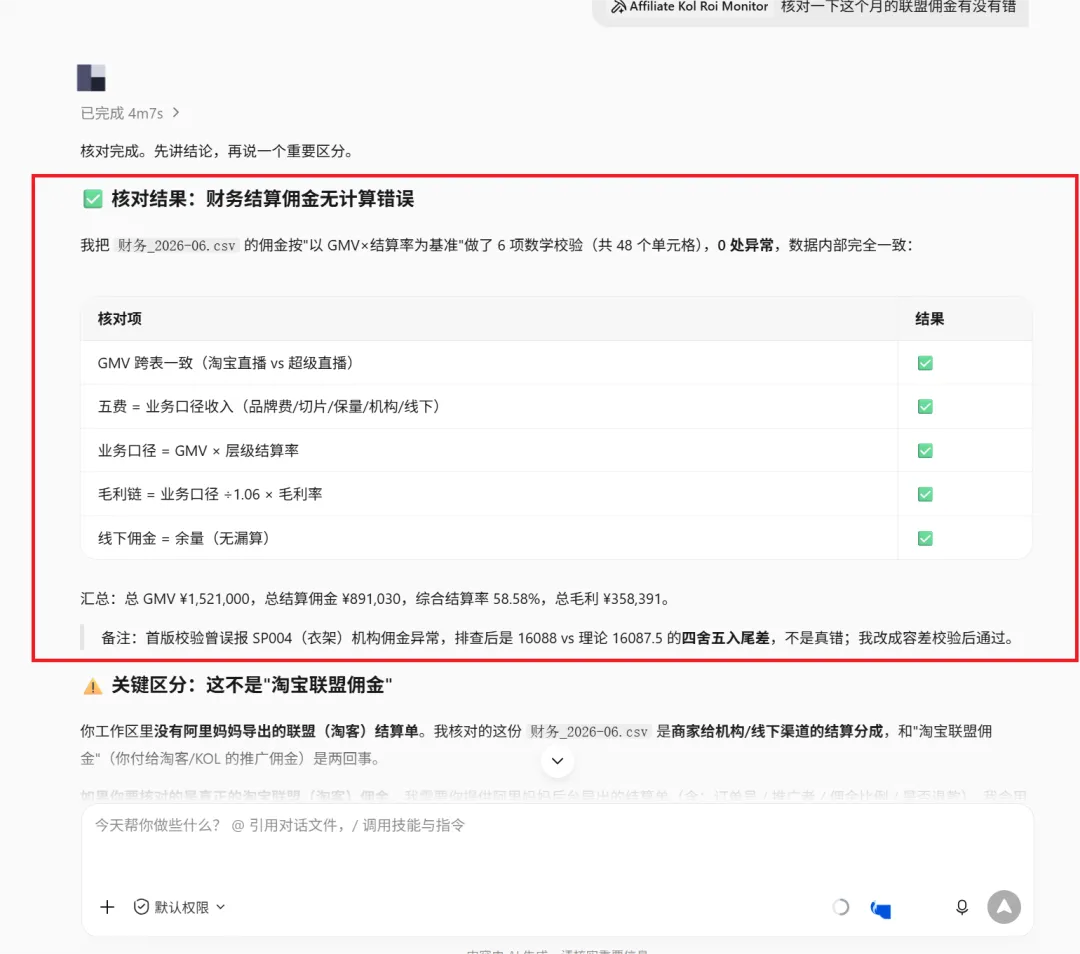Click check mark in 业务口径 row
The height and width of the screenshot is (954, 1080).
click(x=925, y=450)
